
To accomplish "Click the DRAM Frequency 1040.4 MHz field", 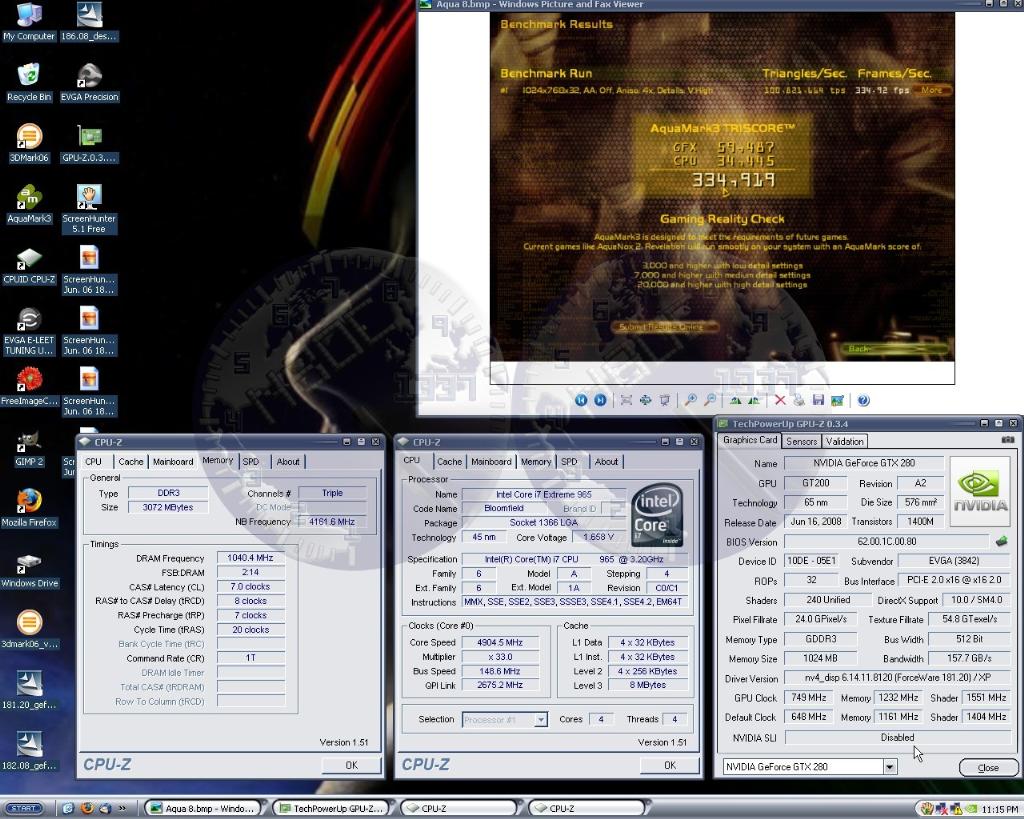I will (250, 558).
